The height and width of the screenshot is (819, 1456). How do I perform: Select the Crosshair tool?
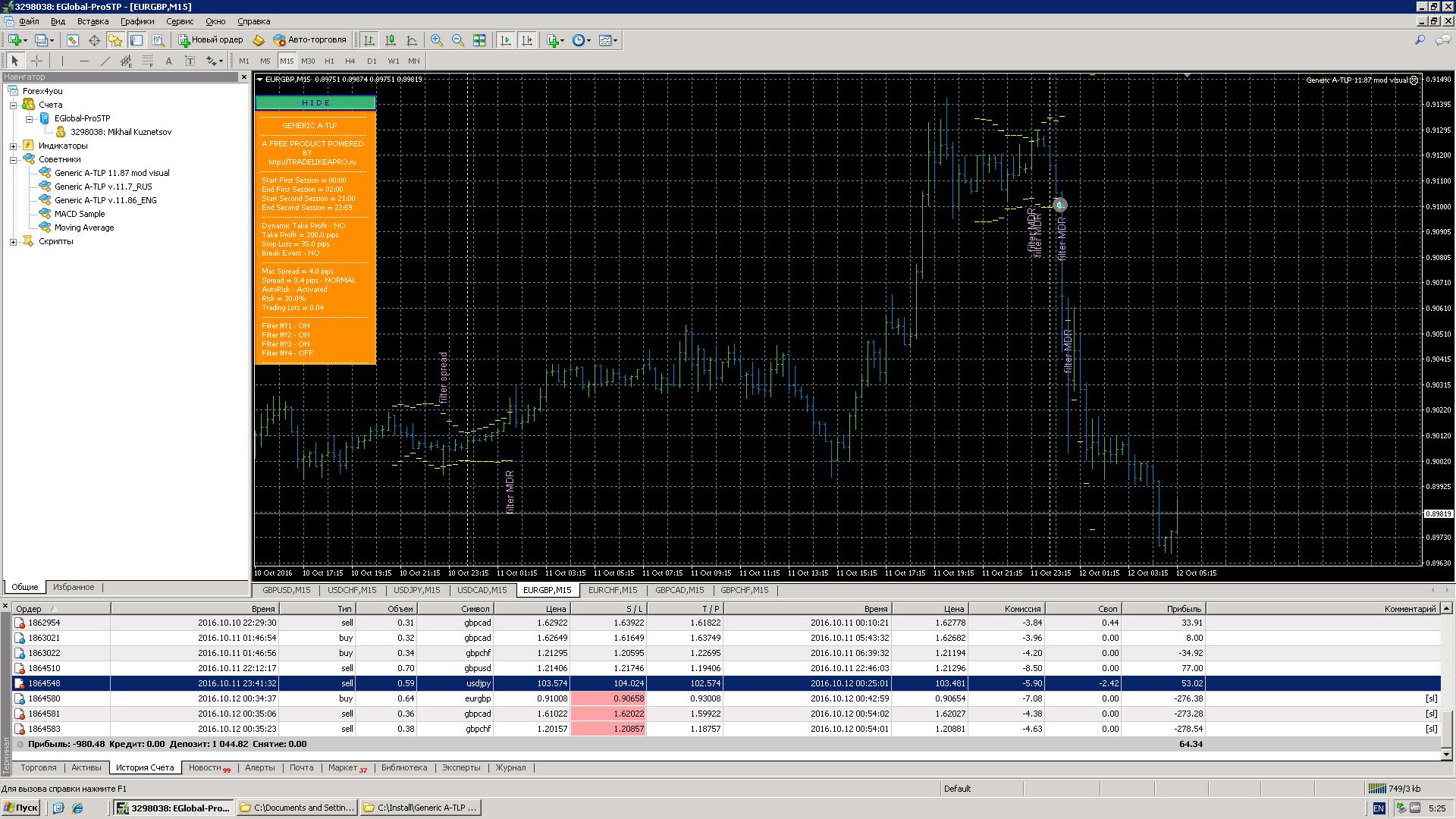tap(36, 61)
